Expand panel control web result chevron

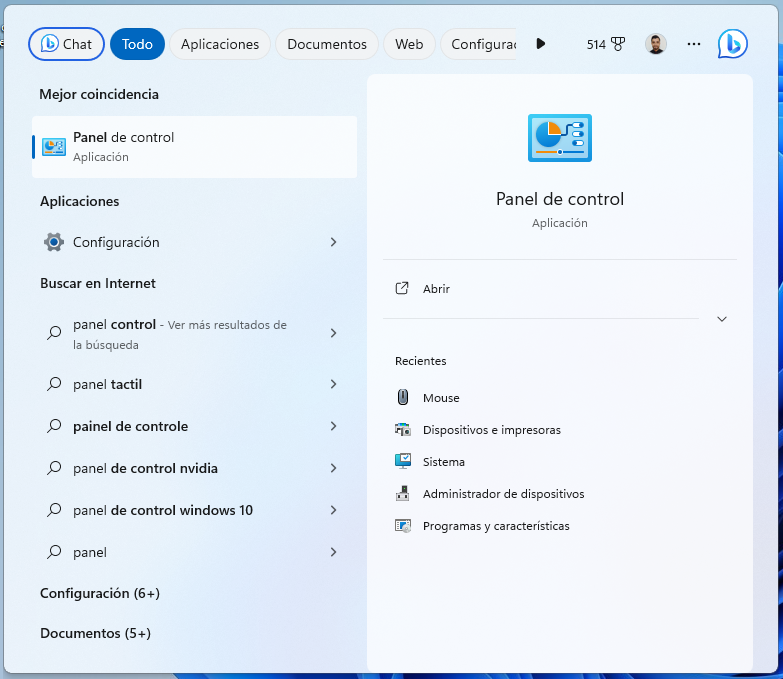click(334, 333)
